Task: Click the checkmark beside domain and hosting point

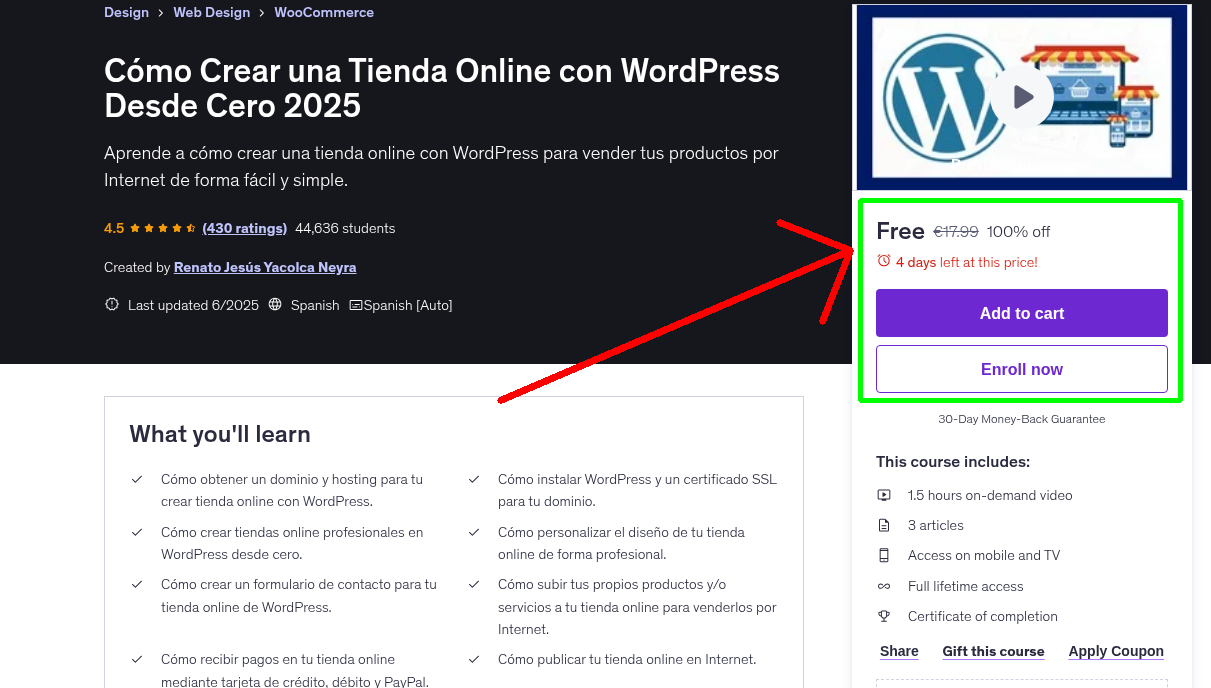Action: (137, 479)
